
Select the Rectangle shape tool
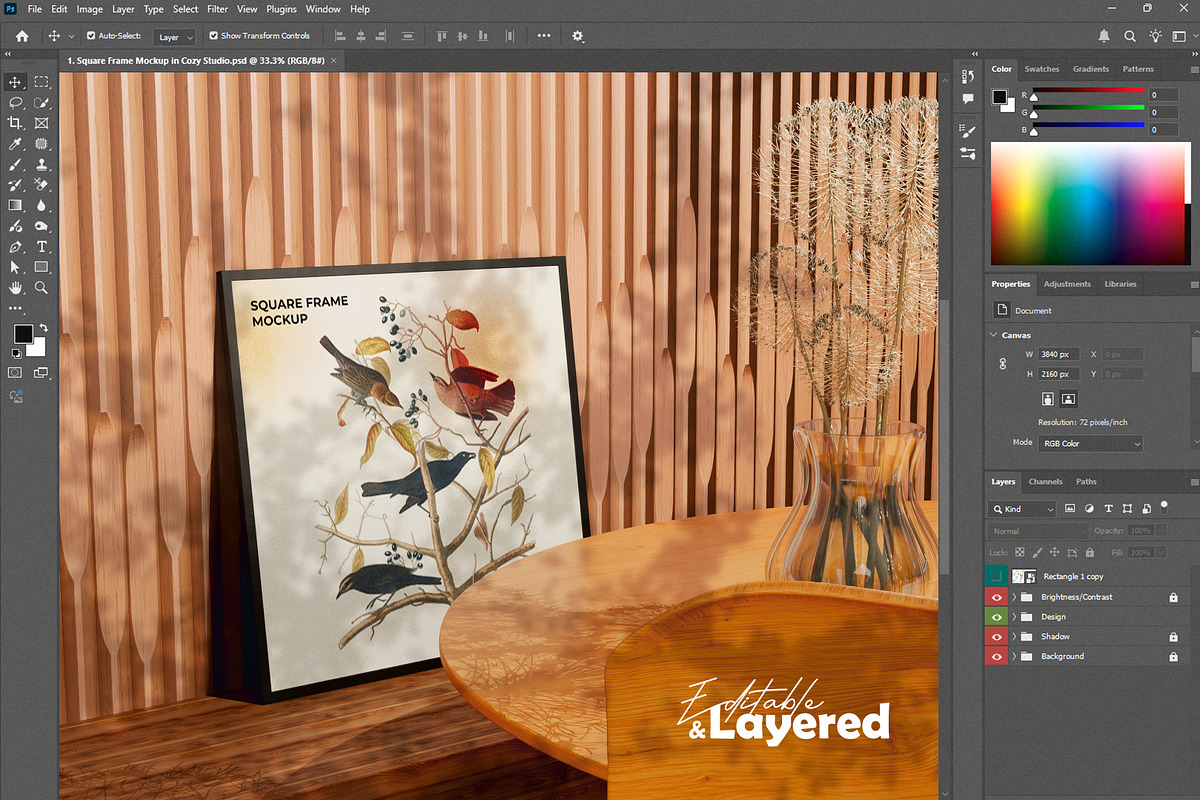[x=42, y=267]
